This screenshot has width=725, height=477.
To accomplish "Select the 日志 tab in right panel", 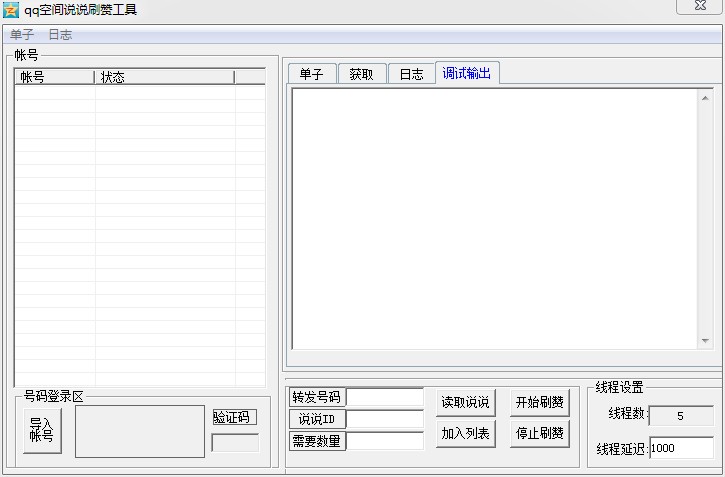I will (x=411, y=74).
